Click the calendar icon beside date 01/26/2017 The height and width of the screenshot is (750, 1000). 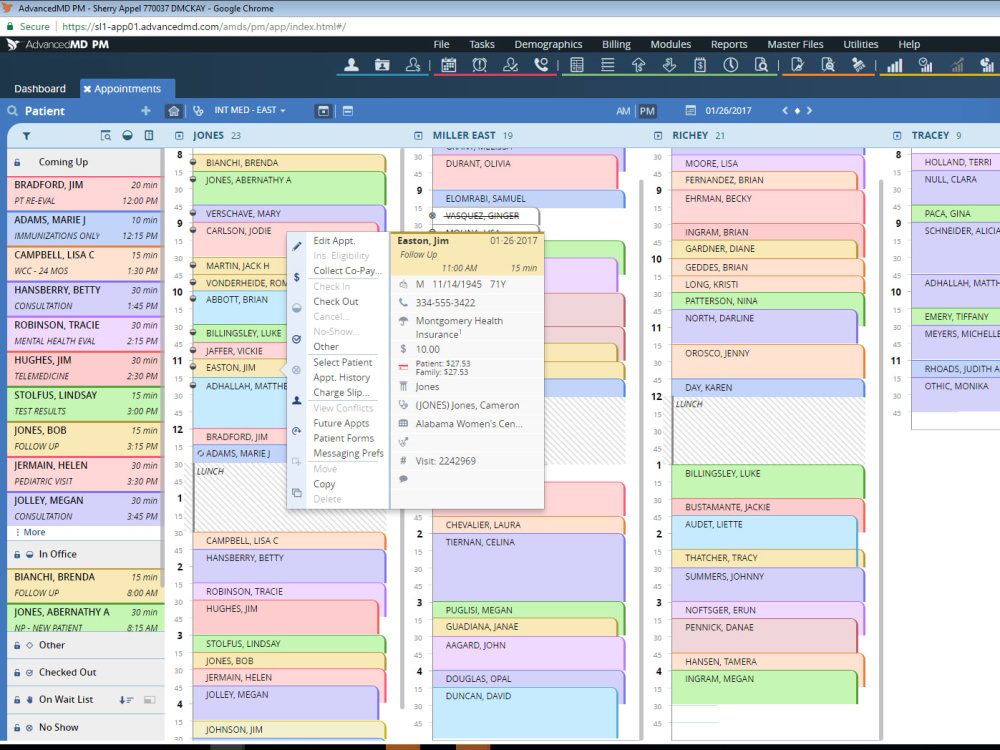[691, 110]
